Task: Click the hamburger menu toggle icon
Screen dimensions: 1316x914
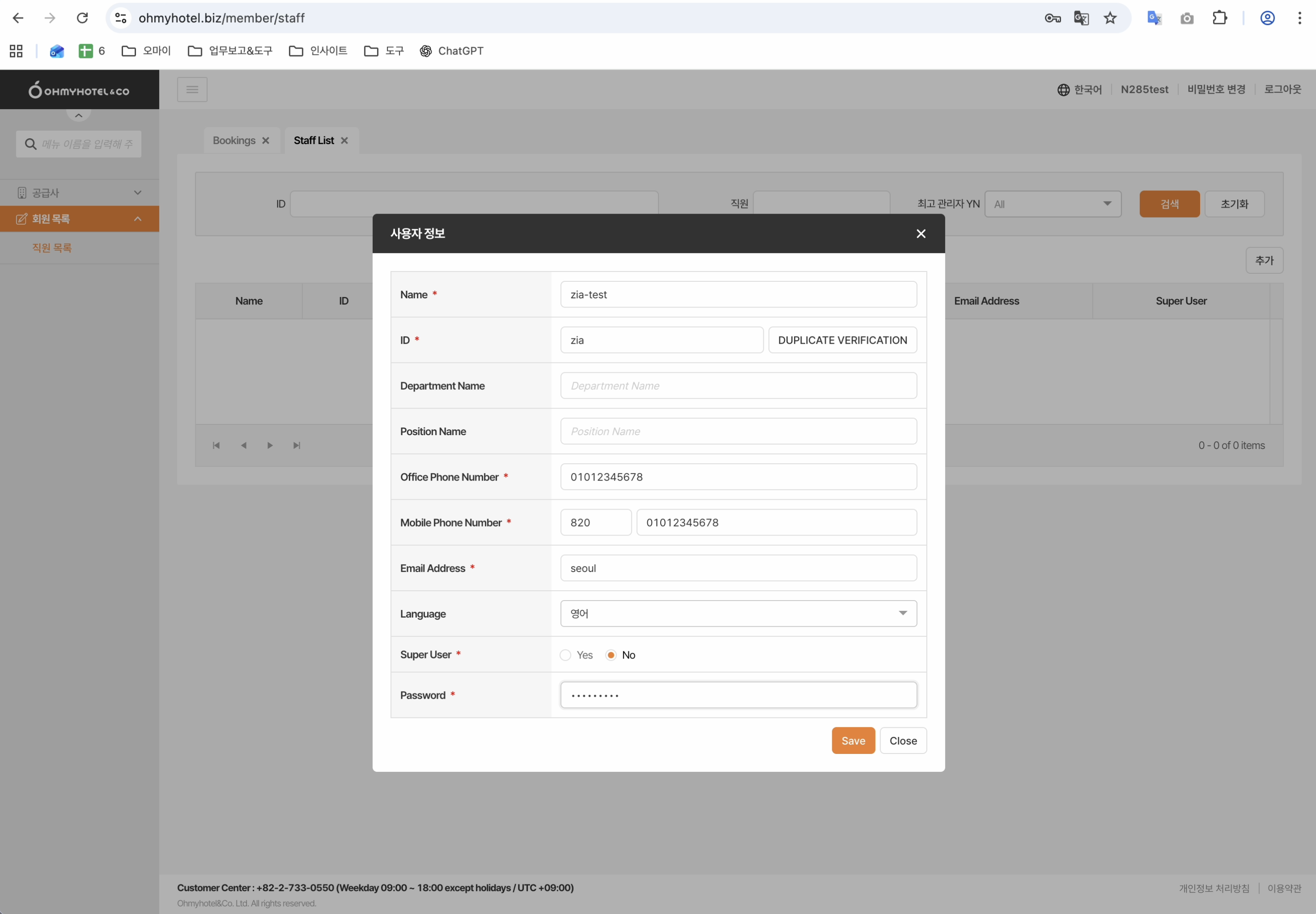Action: tap(192, 89)
